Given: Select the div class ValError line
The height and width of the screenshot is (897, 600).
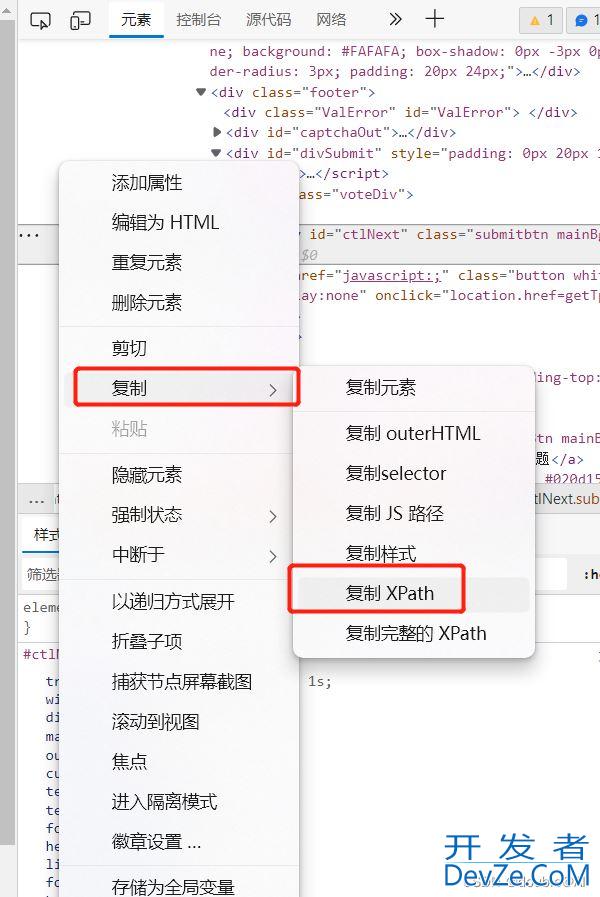Looking at the screenshot, I should (400, 112).
